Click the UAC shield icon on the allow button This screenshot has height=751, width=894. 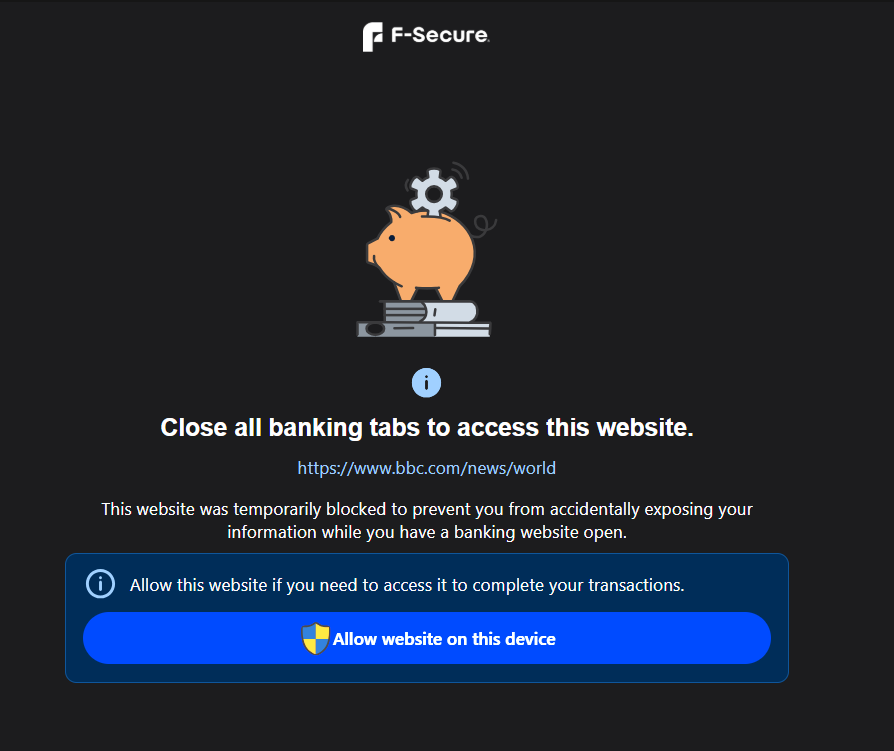(315, 638)
